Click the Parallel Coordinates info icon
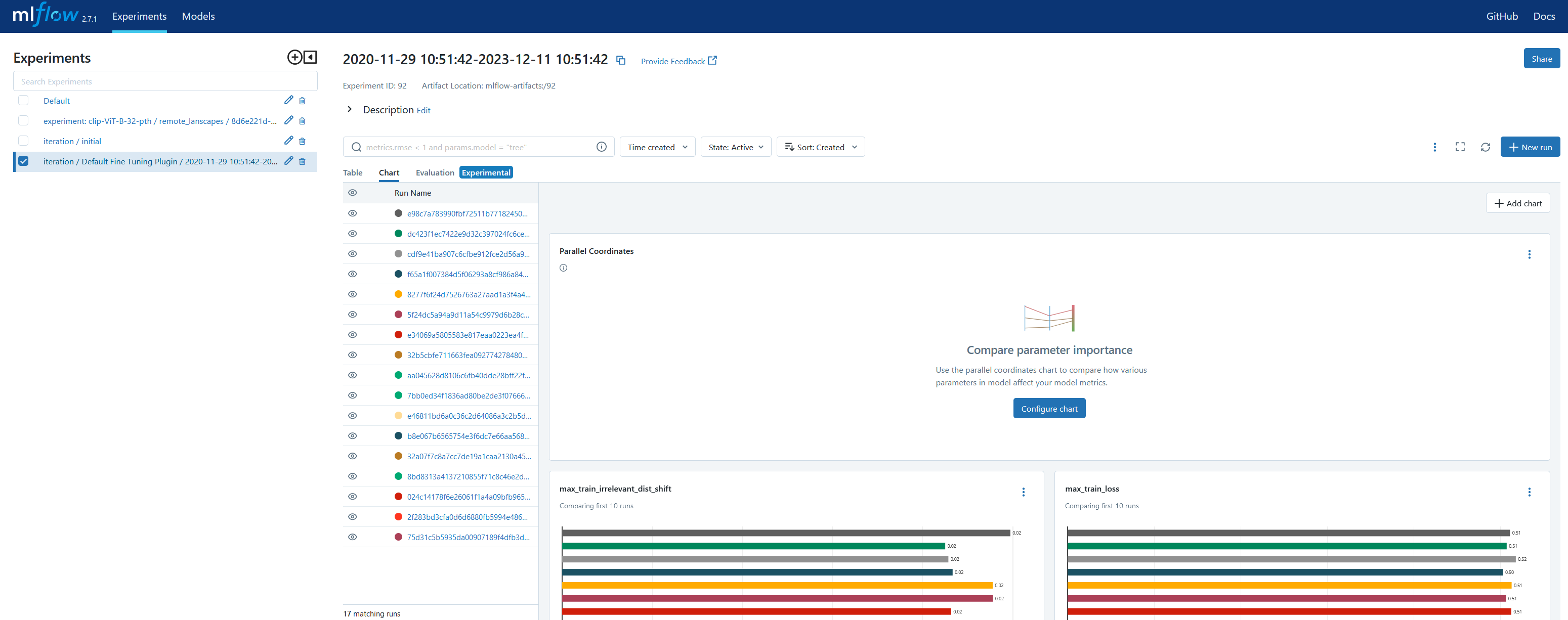Viewport: 1568px width, 620px height. tap(563, 268)
